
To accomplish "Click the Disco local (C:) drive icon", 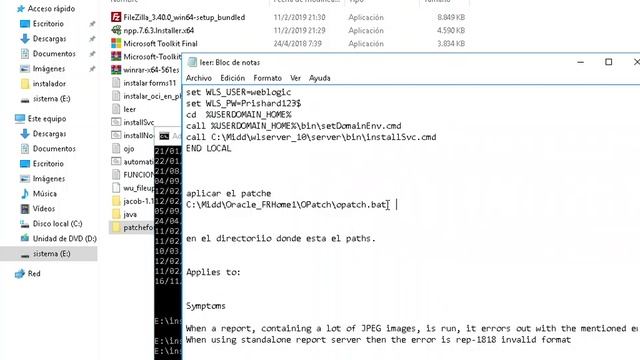I will coord(25,224).
